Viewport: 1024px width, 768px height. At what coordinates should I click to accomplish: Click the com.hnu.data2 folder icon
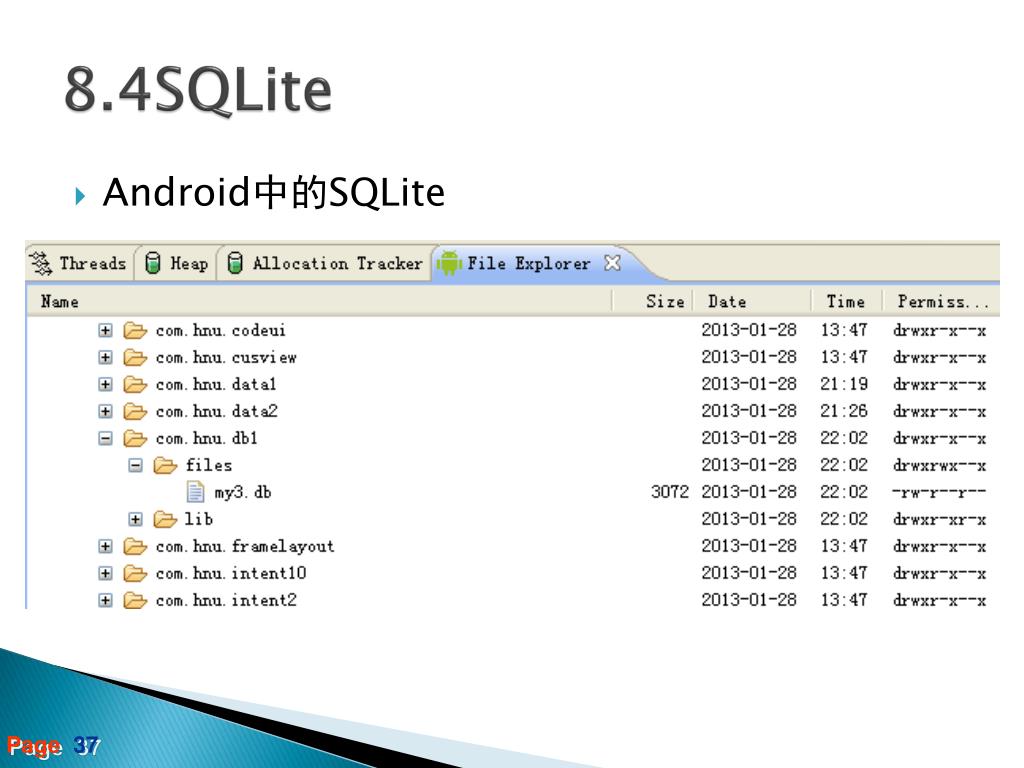click(135, 411)
